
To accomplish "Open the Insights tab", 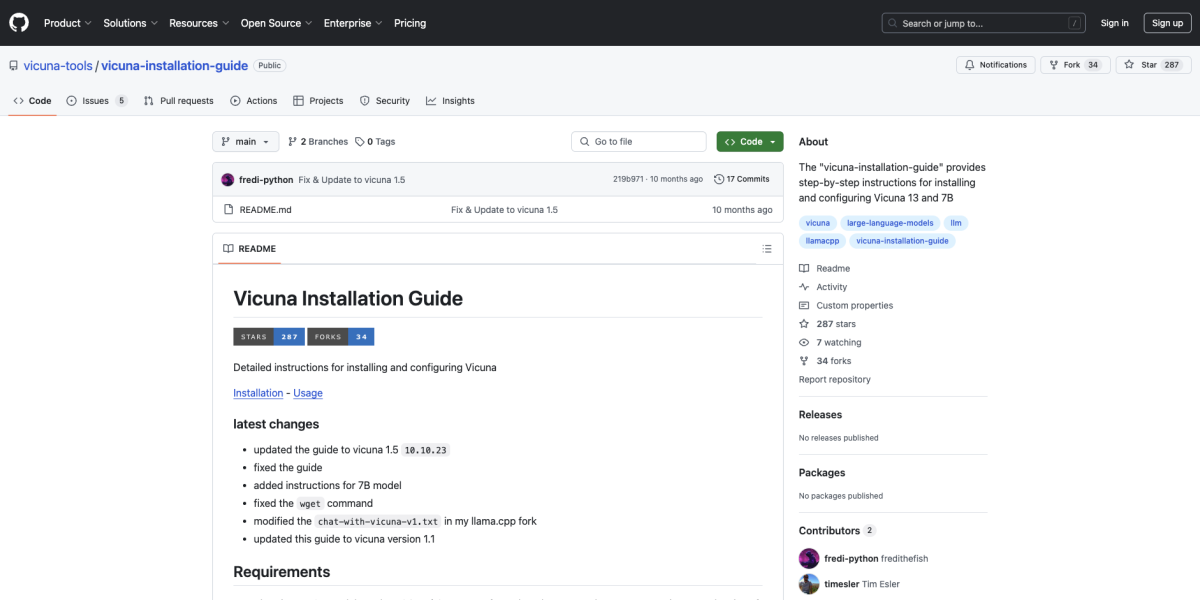I will click(450, 101).
